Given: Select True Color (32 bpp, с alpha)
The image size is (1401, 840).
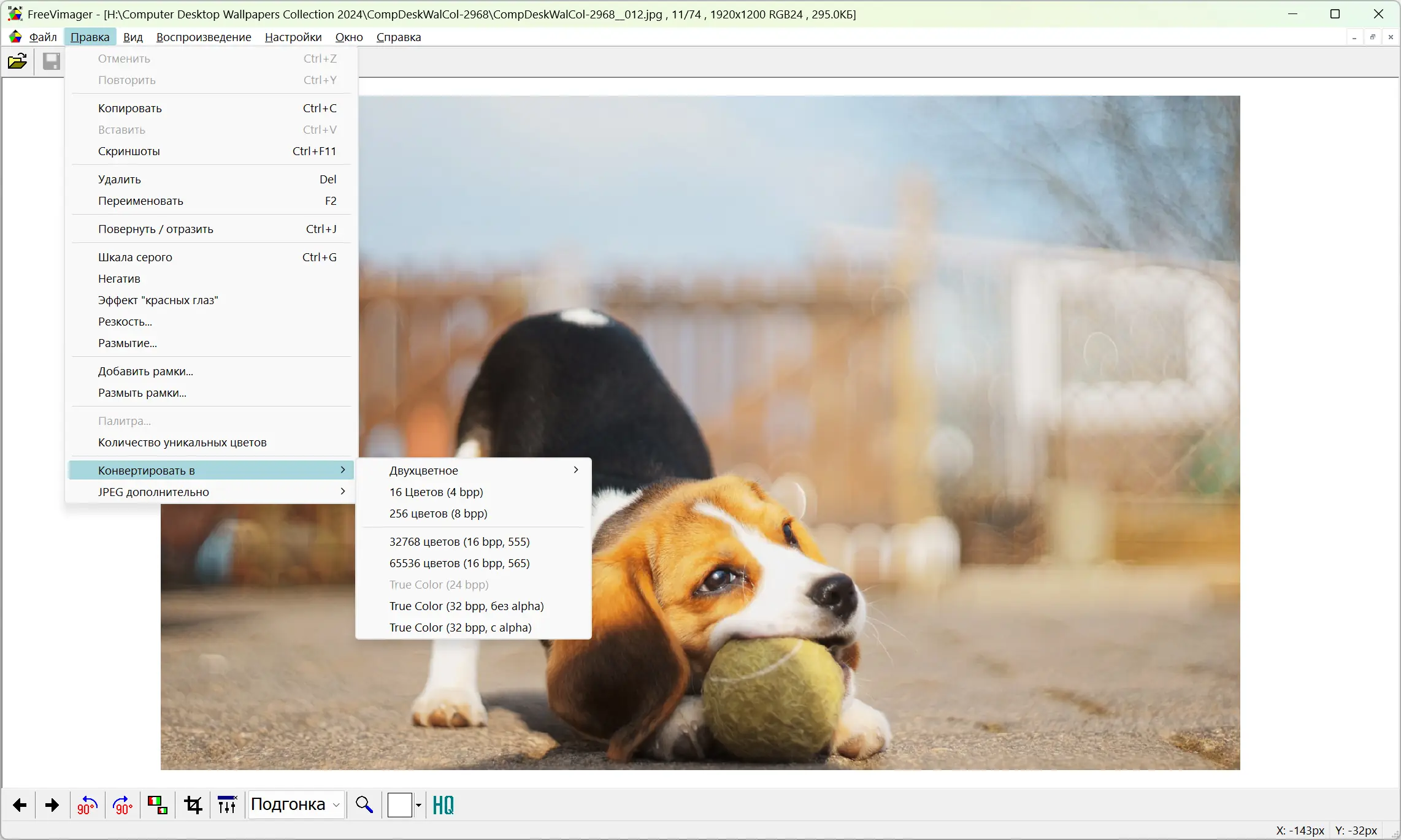Looking at the screenshot, I should pyautogui.click(x=460, y=627).
